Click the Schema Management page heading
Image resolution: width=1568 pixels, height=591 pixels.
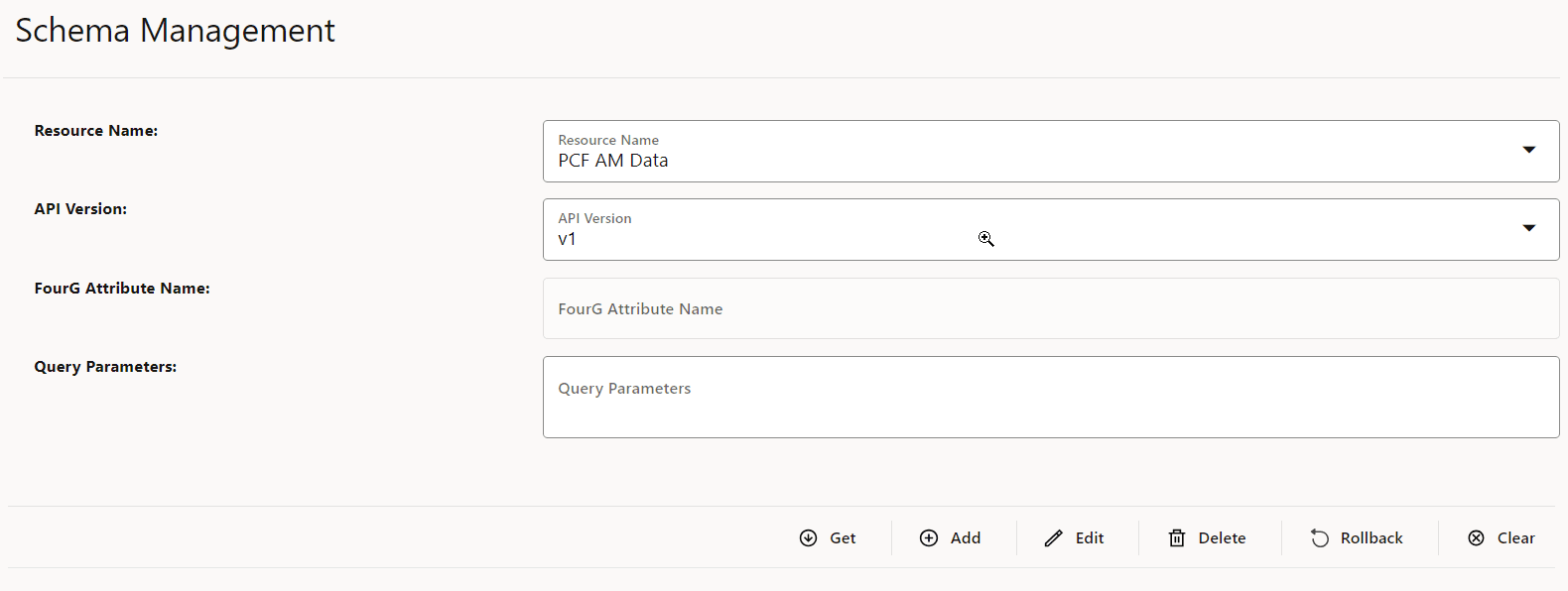[176, 31]
